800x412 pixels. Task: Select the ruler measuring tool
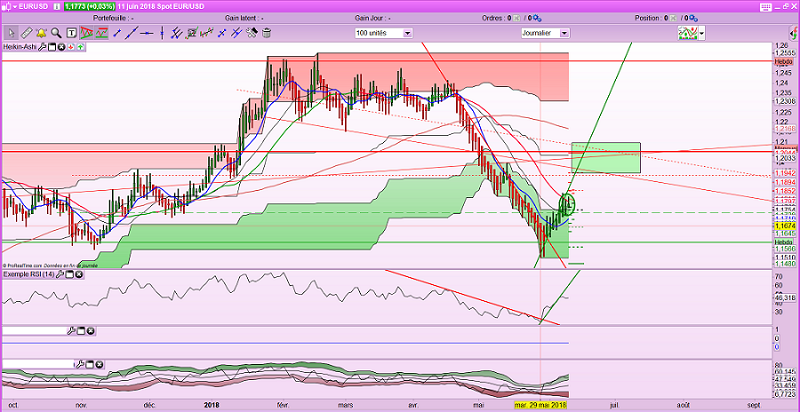pos(27,33)
